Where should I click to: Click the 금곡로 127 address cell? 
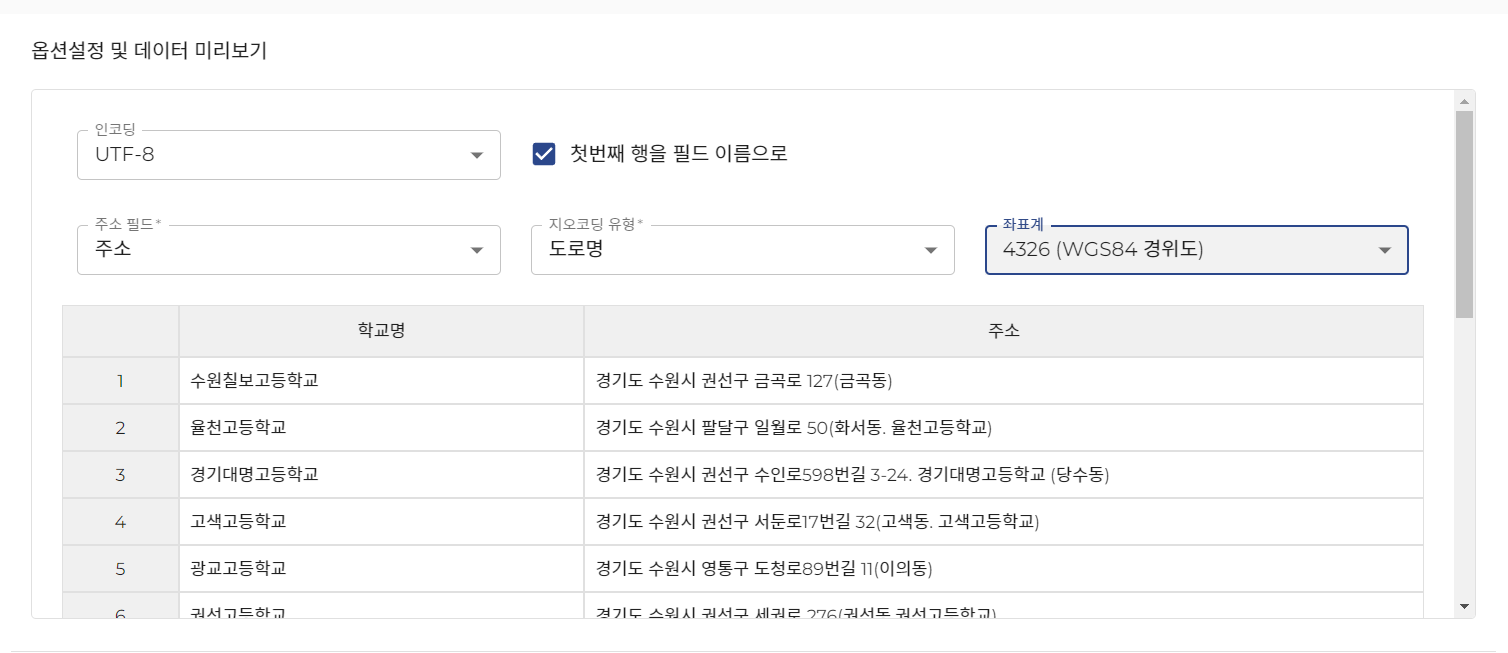tap(1003, 381)
